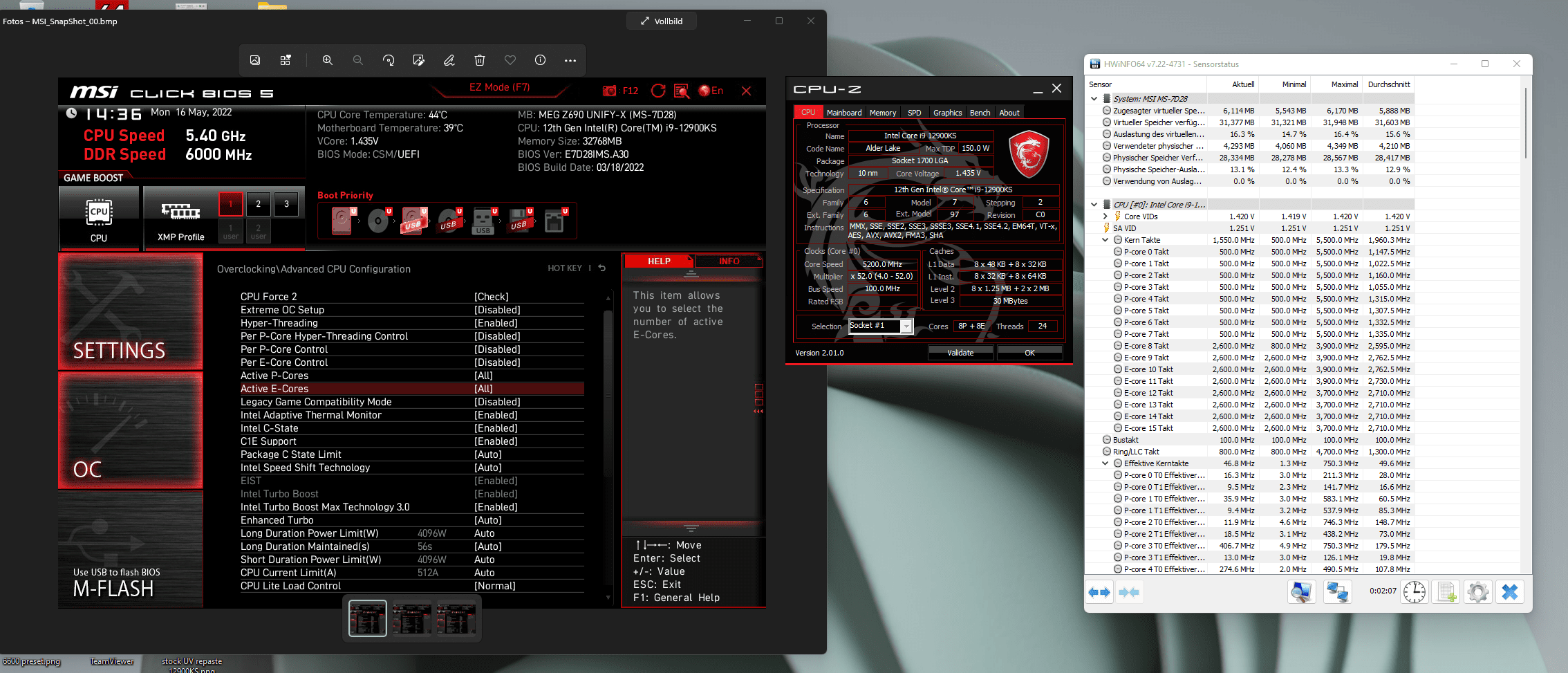Click the BIOS settings list scrollbar
1568x673 pixels.
coord(608,393)
